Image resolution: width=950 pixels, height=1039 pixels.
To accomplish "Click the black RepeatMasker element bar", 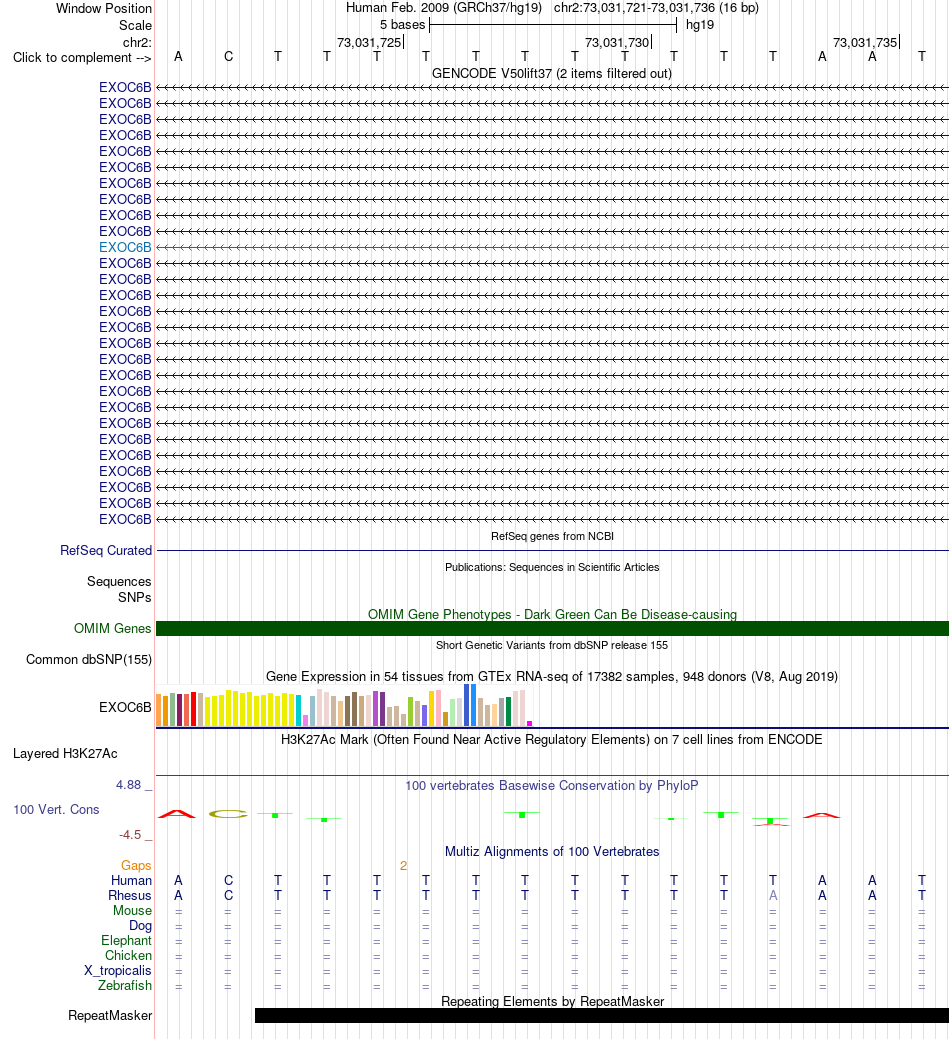I will (602, 1016).
